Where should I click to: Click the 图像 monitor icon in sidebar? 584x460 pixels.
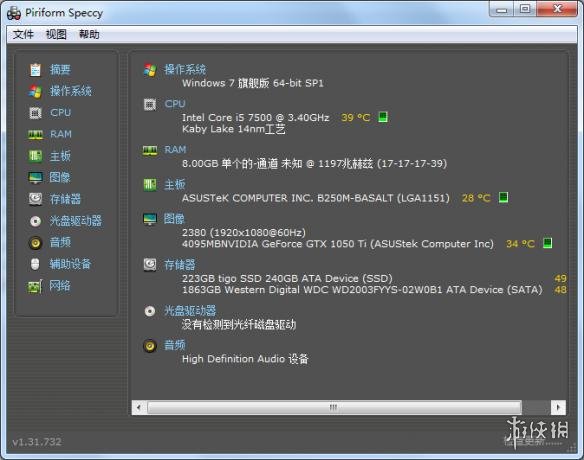[x=35, y=178]
